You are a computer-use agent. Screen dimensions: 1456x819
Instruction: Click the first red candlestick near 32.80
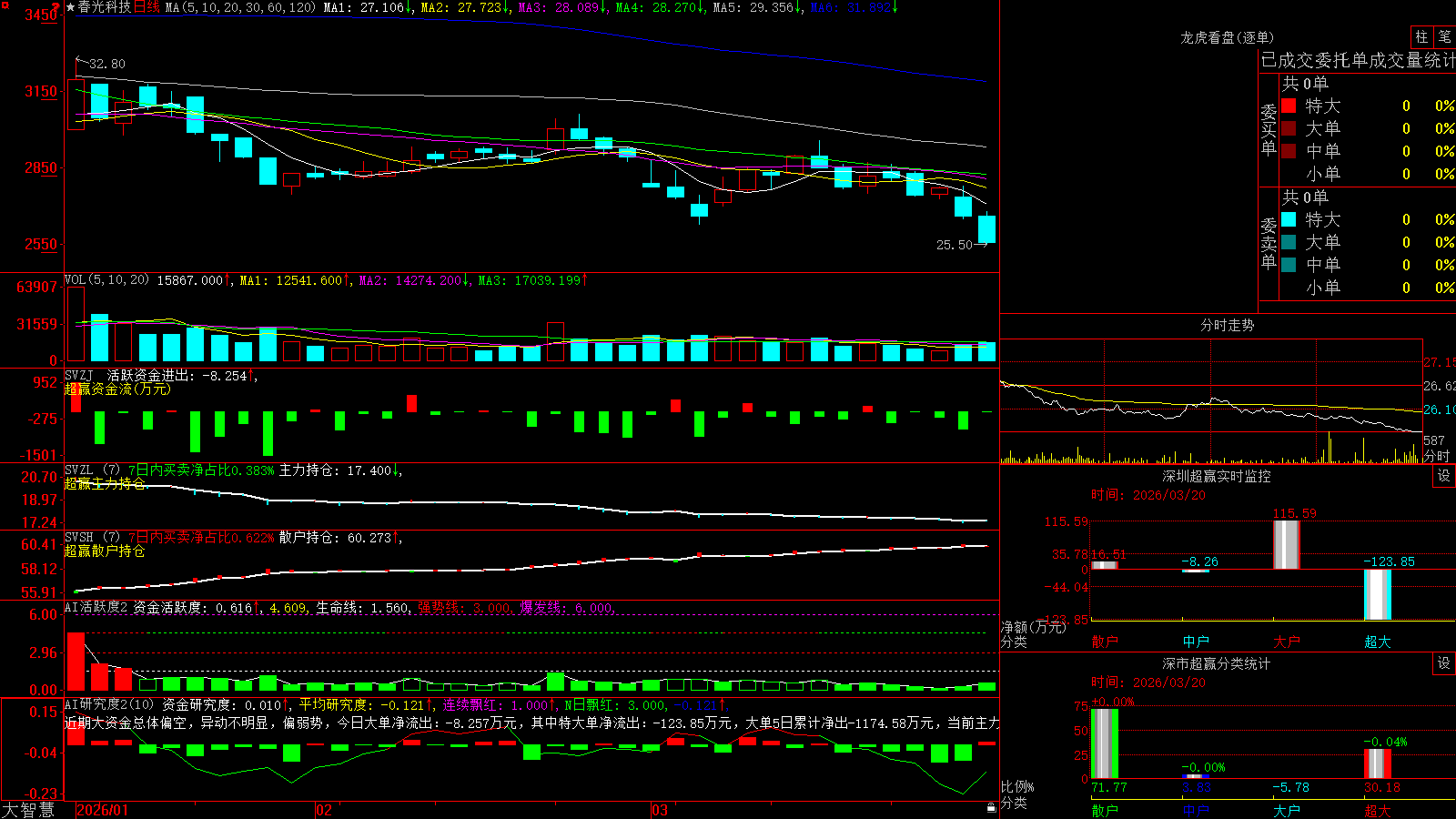click(76, 105)
